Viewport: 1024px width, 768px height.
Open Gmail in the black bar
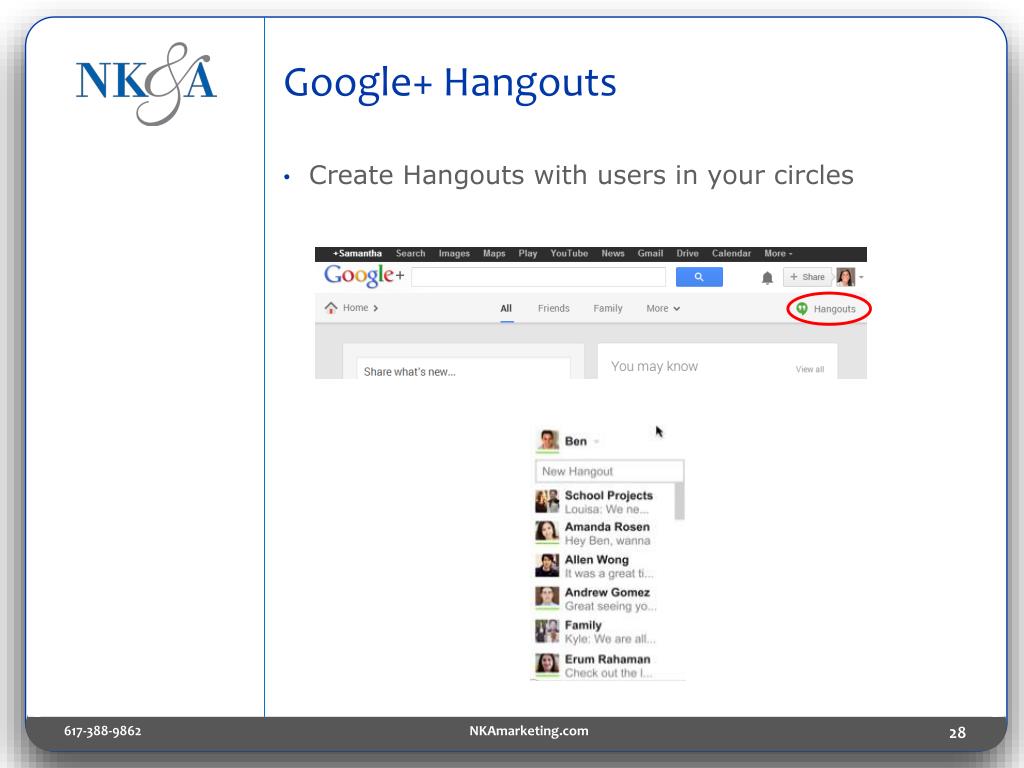tap(650, 253)
